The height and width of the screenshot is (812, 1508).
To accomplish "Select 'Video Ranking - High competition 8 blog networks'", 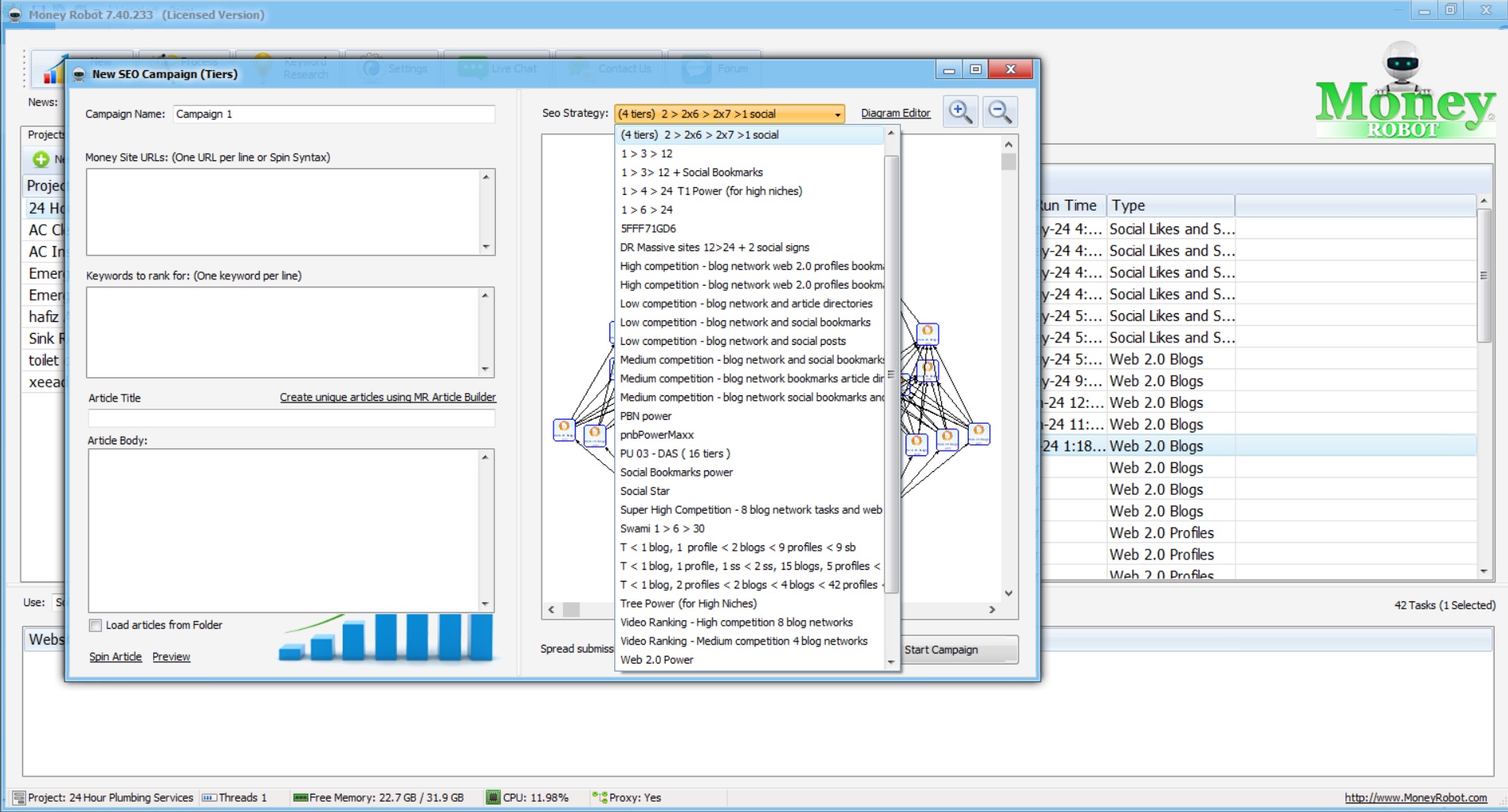I will click(749, 623).
